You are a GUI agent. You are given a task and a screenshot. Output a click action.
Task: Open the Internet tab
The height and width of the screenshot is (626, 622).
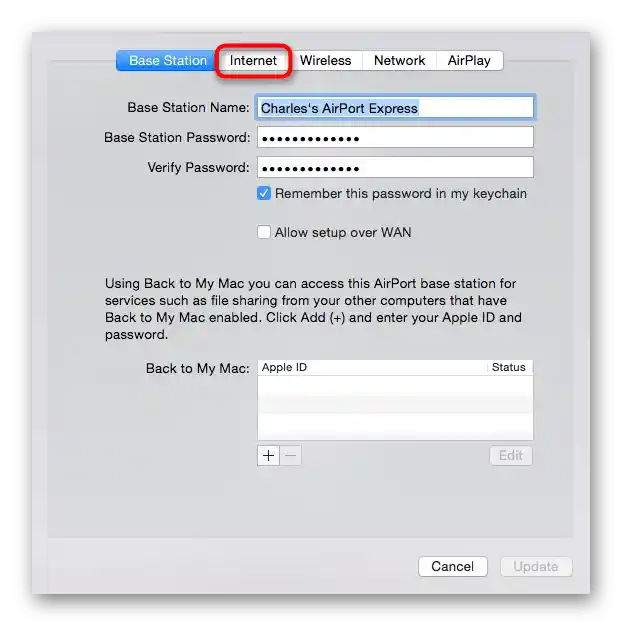pos(253,61)
